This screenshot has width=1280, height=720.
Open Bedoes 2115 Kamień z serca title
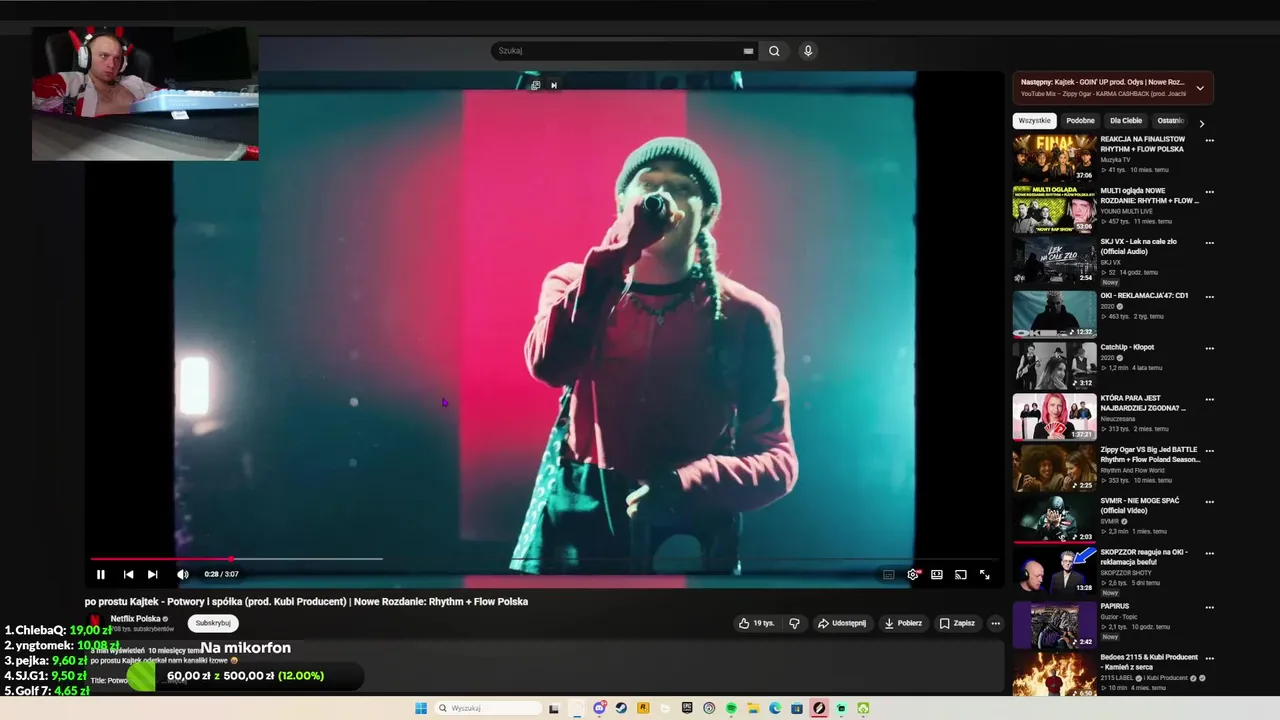pyautogui.click(x=1149, y=662)
